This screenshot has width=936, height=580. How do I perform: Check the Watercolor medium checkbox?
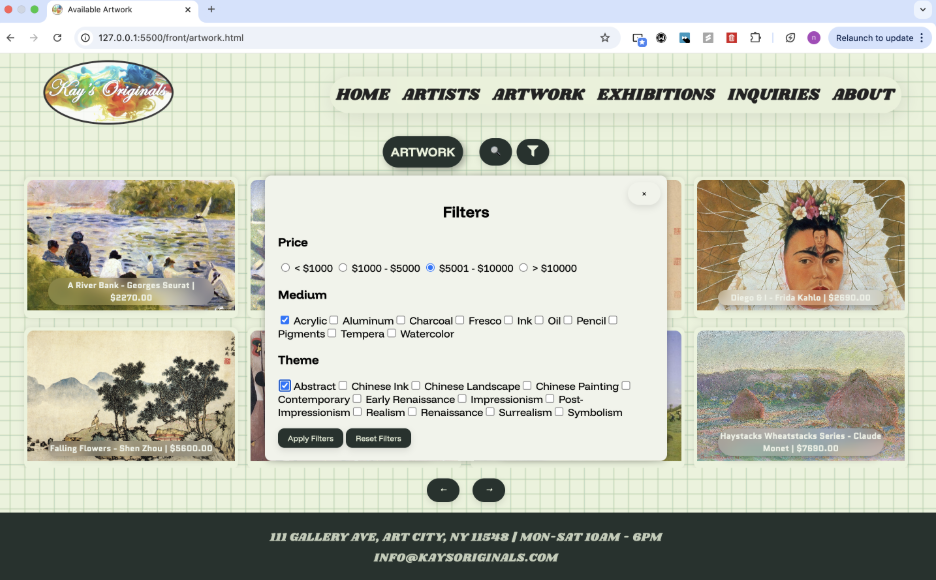(x=391, y=333)
